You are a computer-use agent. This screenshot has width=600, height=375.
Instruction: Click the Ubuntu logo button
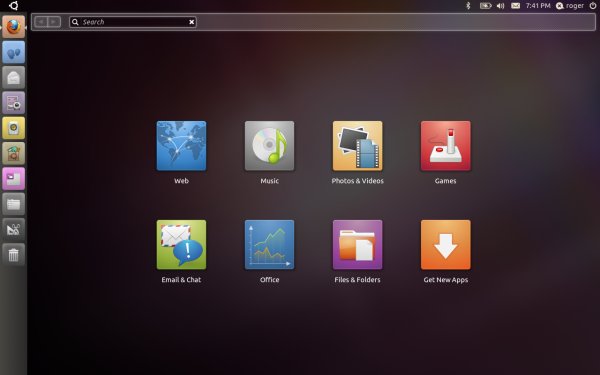(13, 5)
